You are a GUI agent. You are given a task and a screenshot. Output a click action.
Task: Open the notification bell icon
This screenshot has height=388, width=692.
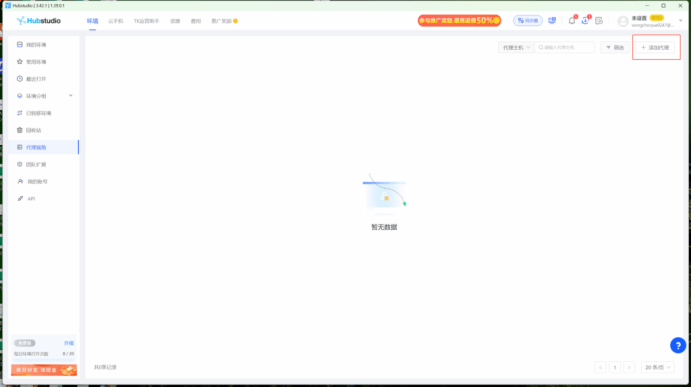click(572, 21)
